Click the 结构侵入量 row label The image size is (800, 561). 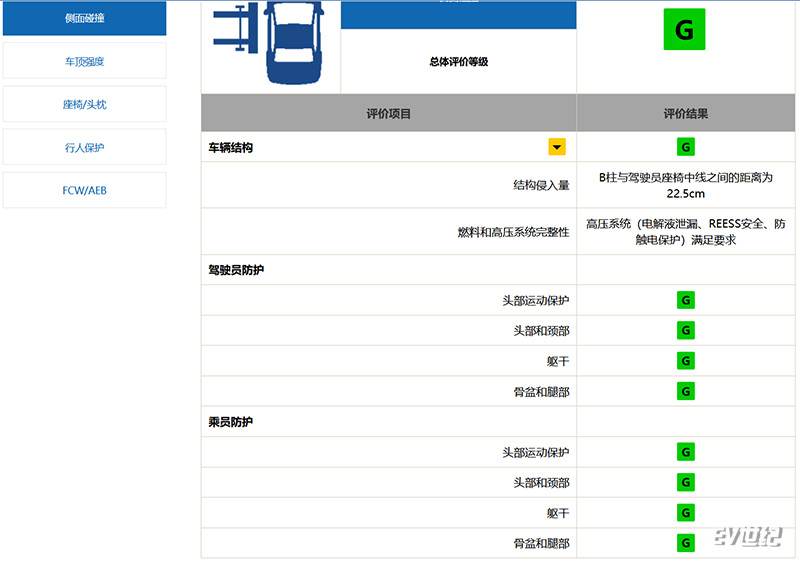(541, 185)
